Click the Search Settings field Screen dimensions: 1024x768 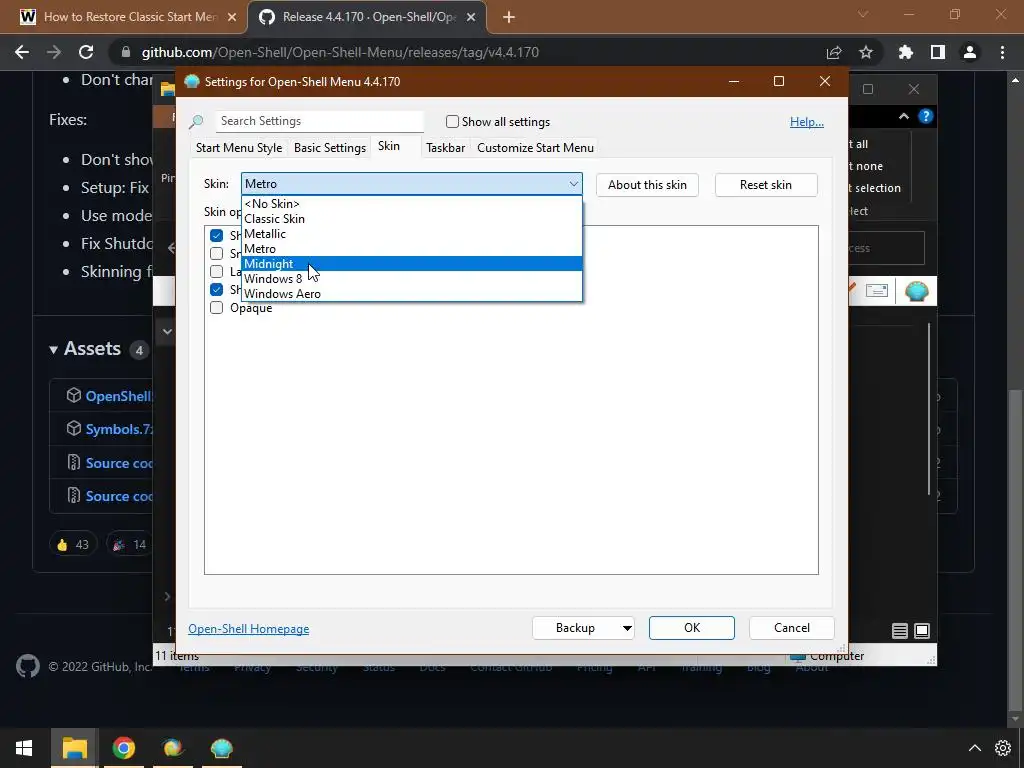coord(320,121)
